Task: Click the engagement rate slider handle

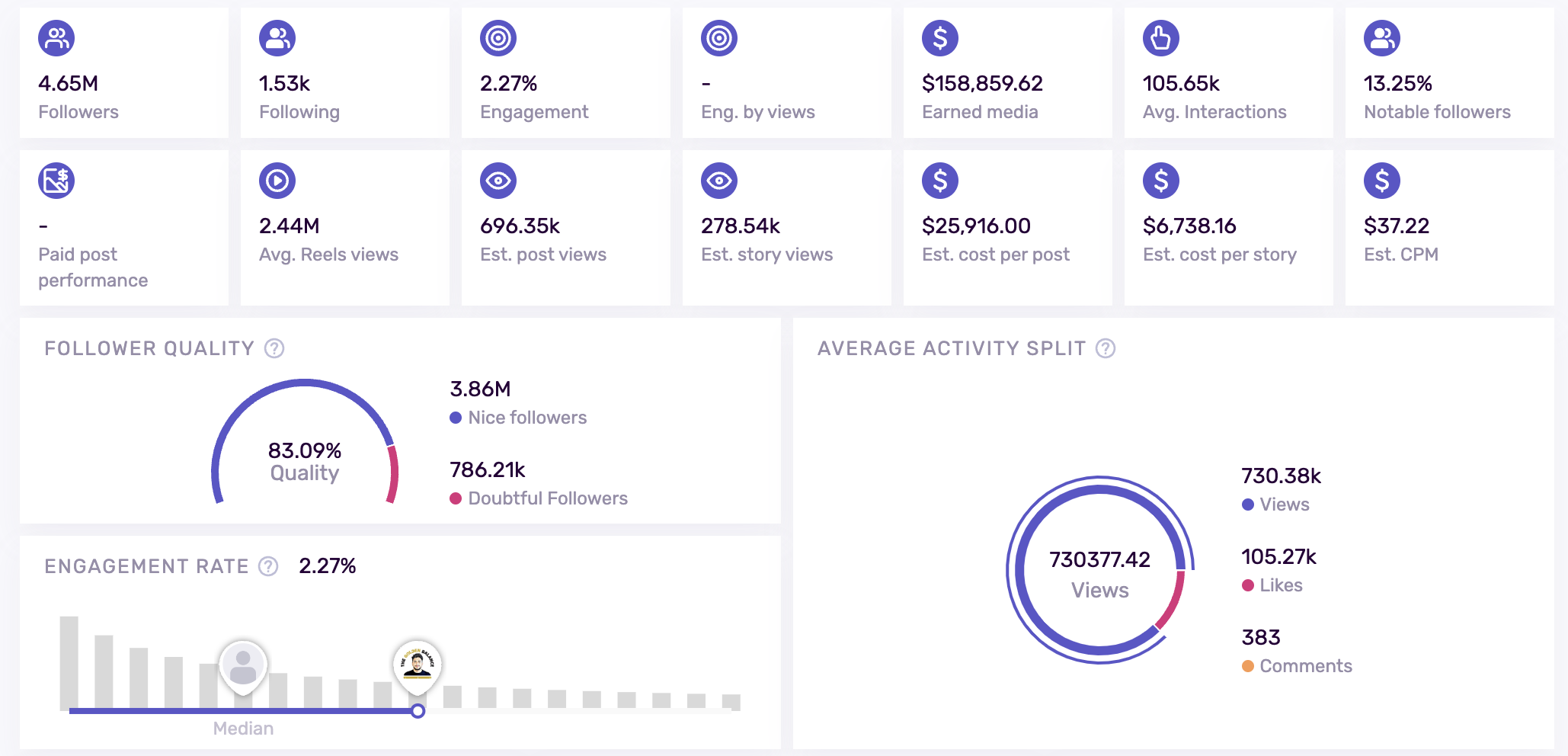Action: point(418,711)
